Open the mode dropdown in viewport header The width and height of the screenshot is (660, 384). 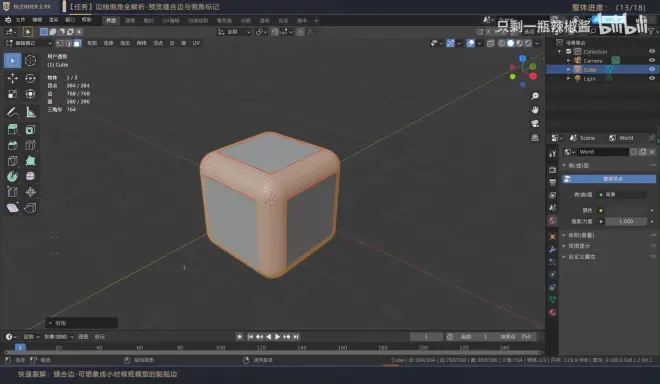coord(29,43)
